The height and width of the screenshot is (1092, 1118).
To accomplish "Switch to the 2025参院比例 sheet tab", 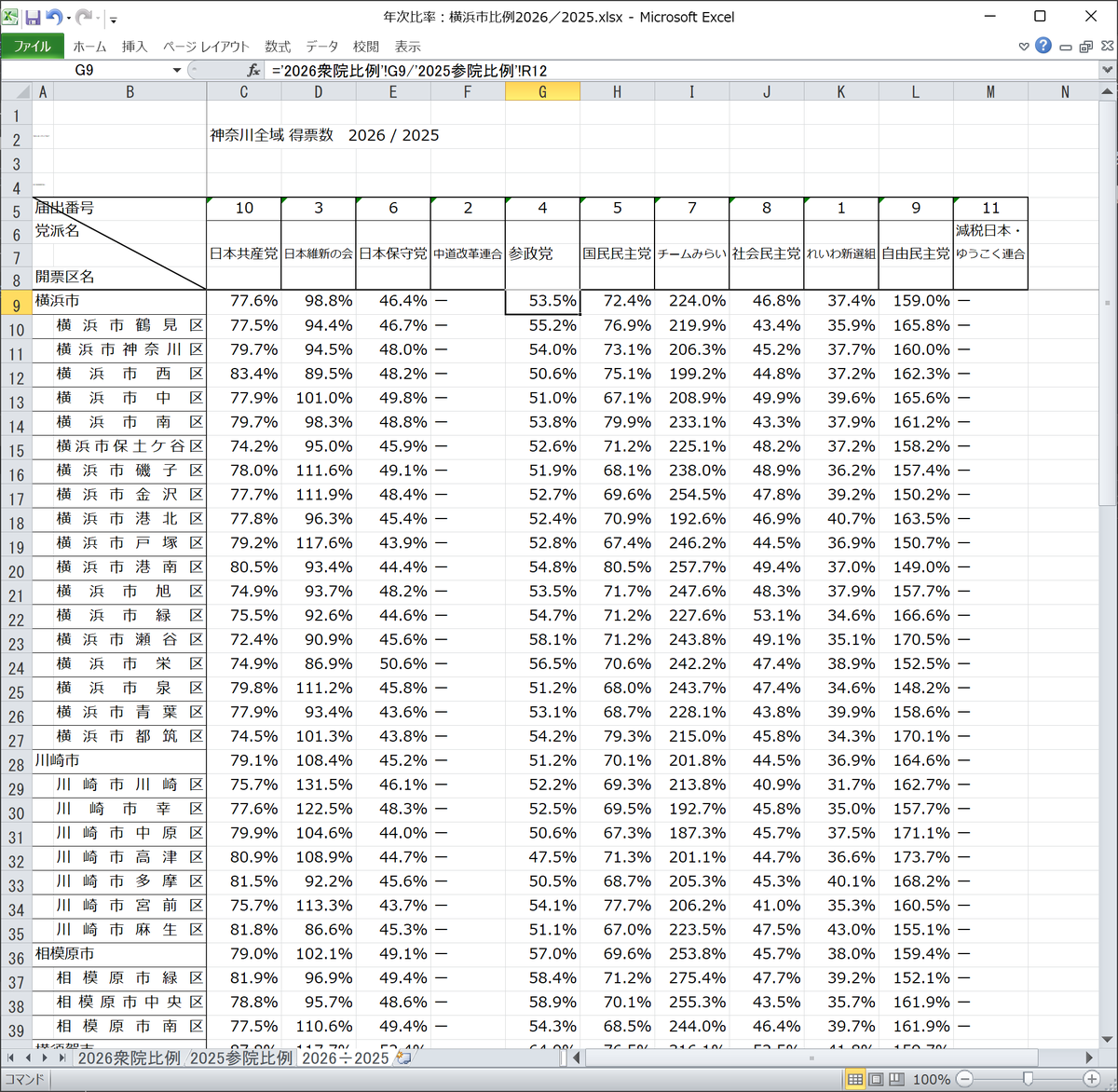I will (240, 1058).
